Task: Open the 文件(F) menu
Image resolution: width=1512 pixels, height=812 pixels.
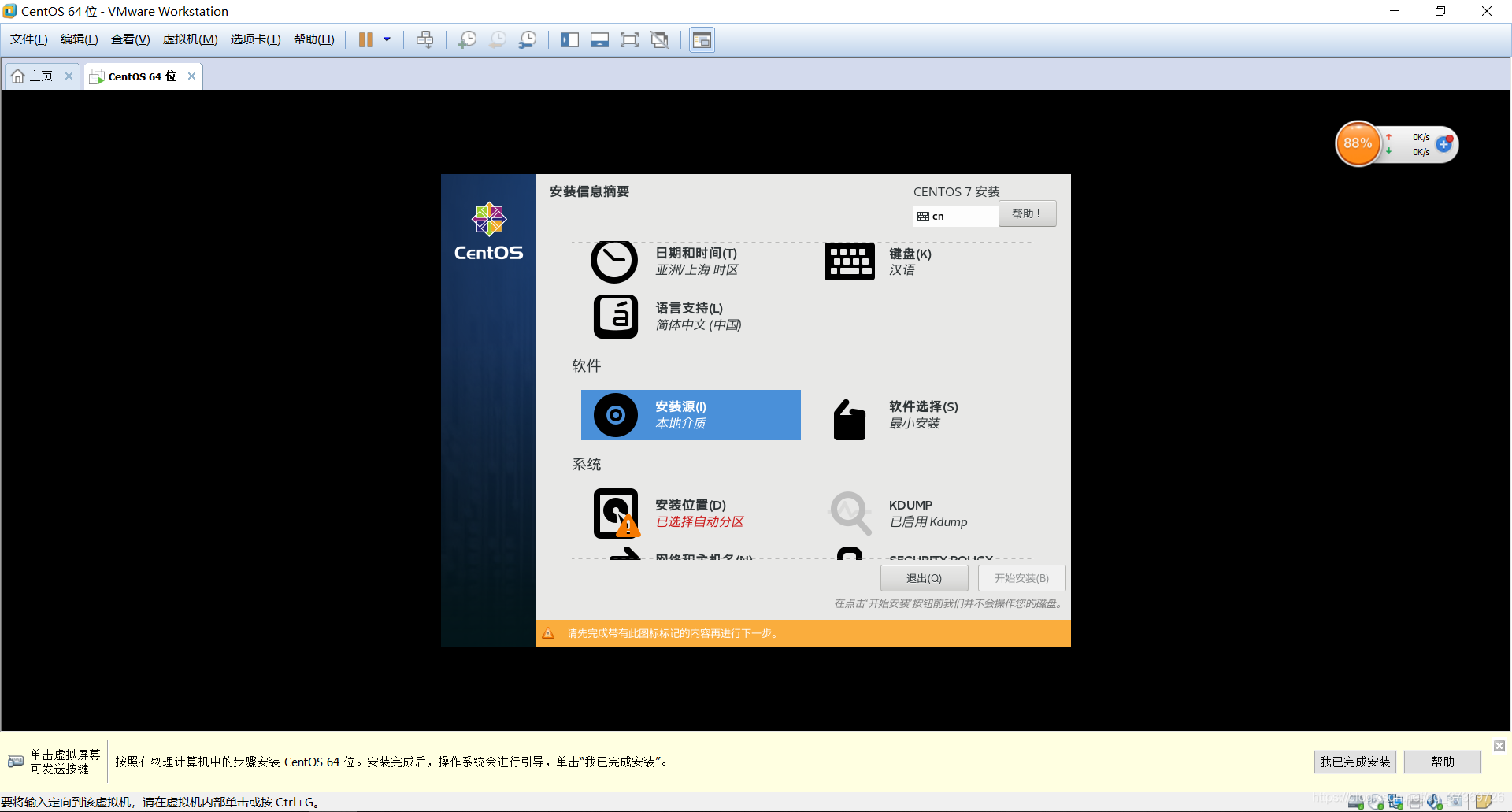Action: [28, 39]
